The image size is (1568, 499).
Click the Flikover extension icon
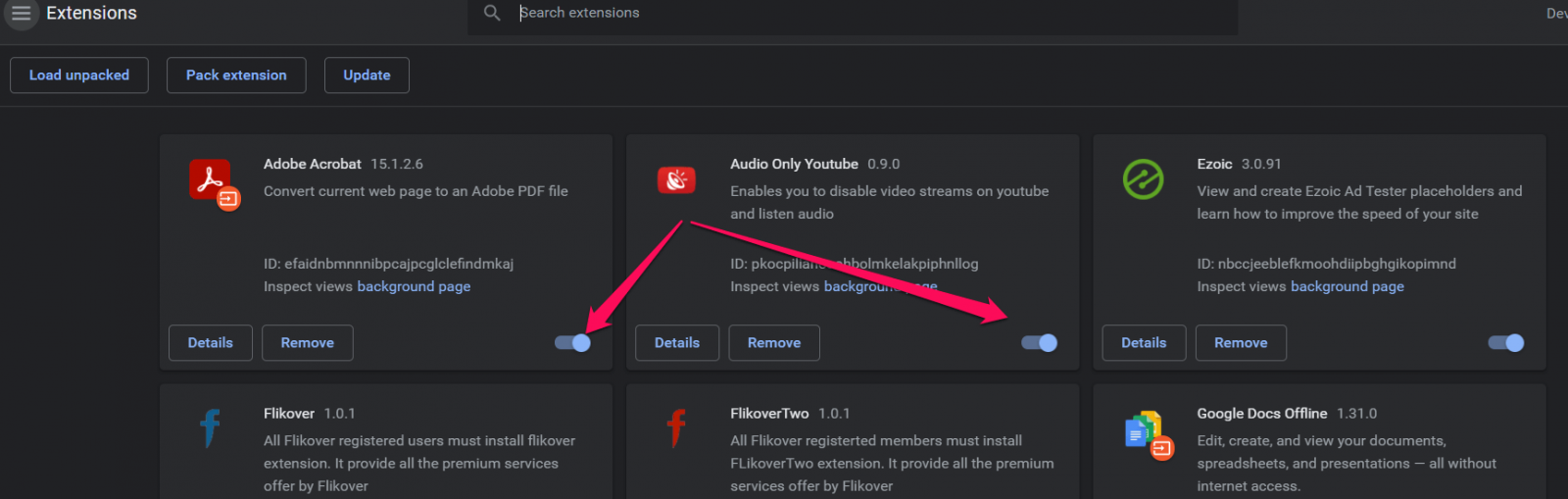click(x=210, y=428)
